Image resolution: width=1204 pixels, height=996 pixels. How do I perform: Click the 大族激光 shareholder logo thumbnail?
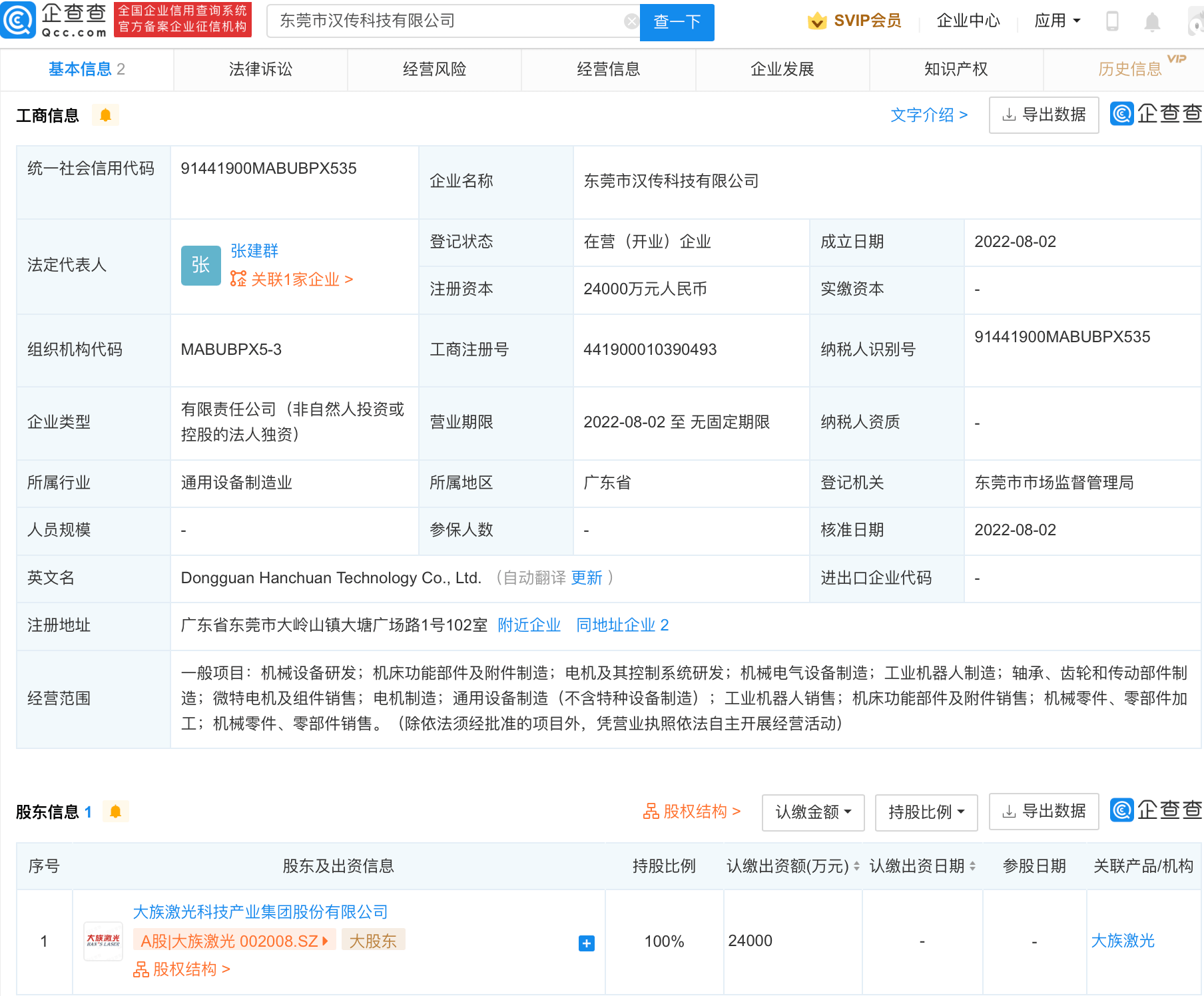tap(103, 941)
